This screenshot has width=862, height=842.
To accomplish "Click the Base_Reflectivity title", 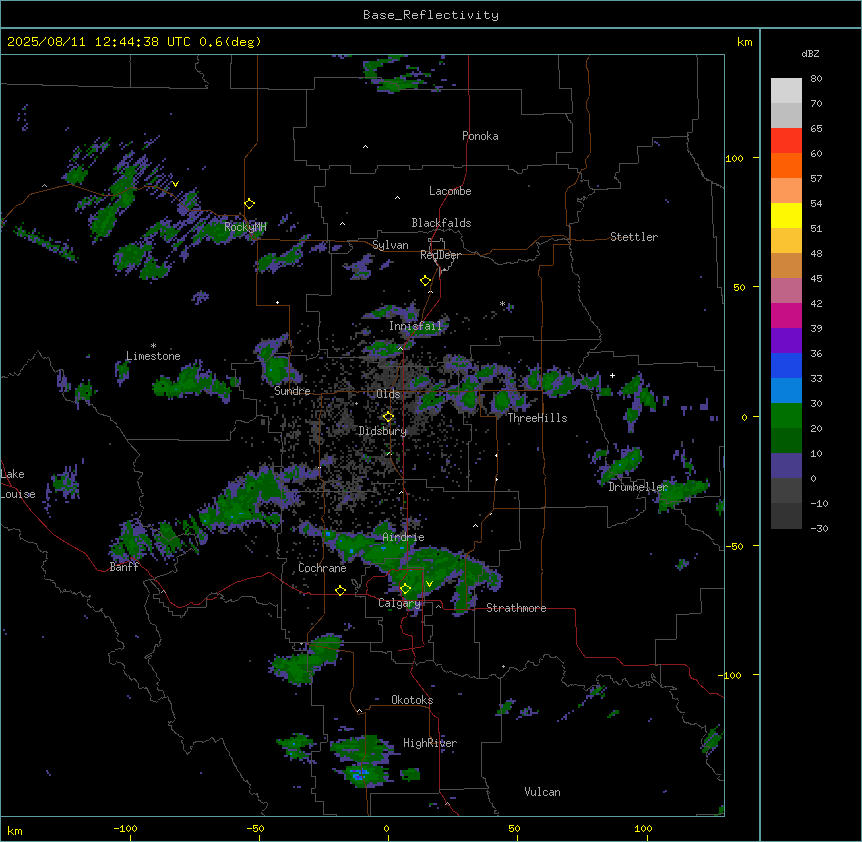I will (x=431, y=15).
